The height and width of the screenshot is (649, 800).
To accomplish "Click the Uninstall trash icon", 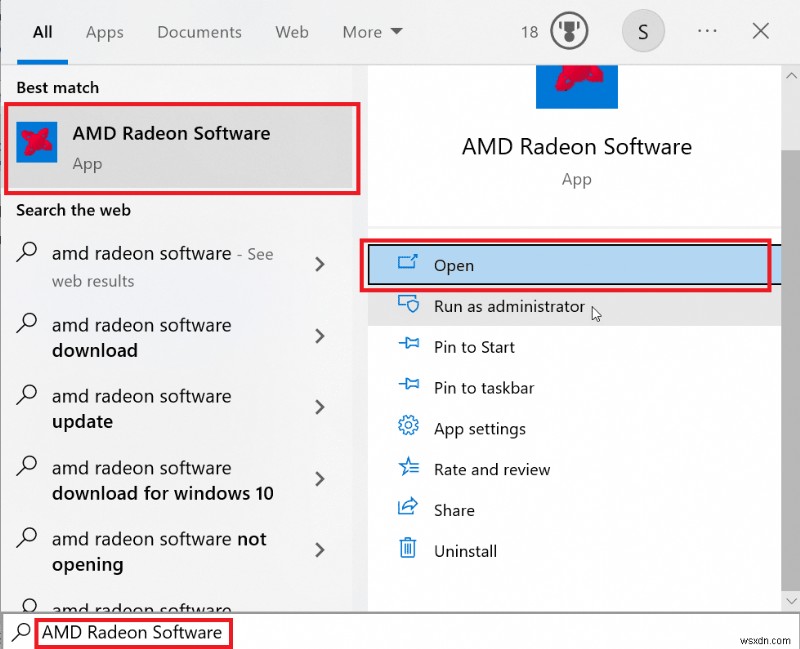I will [409, 550].
